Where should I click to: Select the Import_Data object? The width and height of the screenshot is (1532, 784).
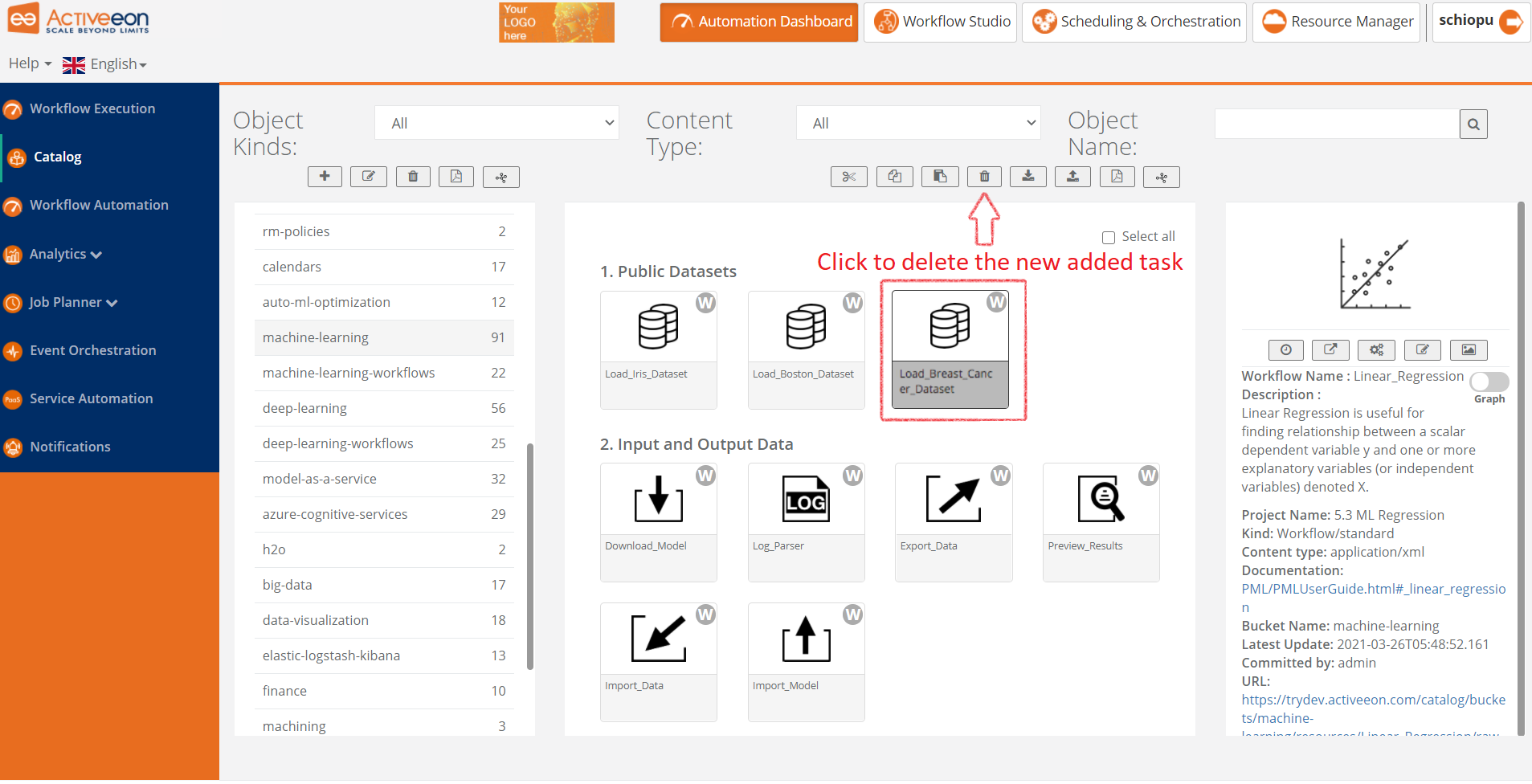click(x=659, y=662)
